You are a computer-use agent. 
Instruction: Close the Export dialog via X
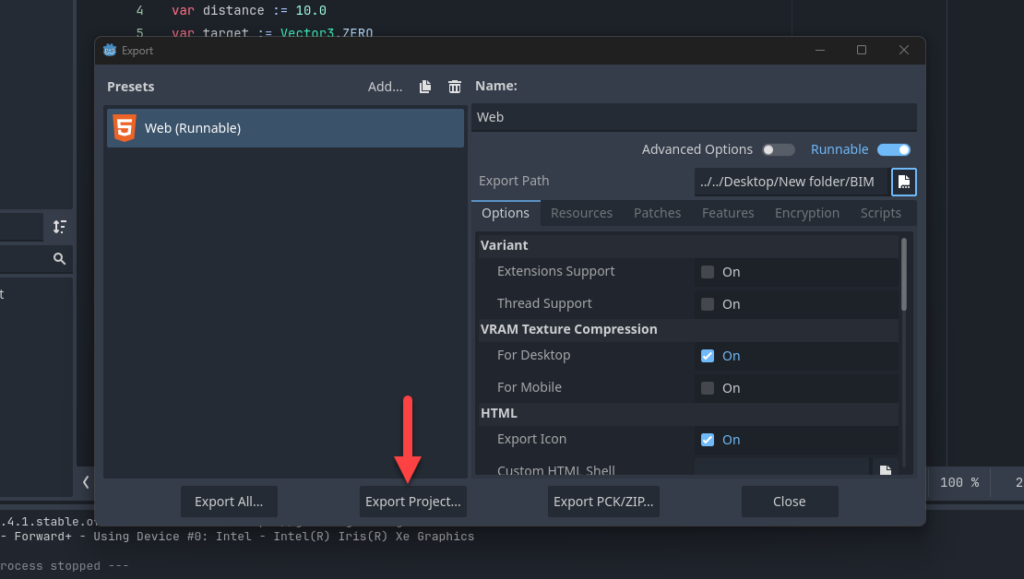tap(904, 50)
